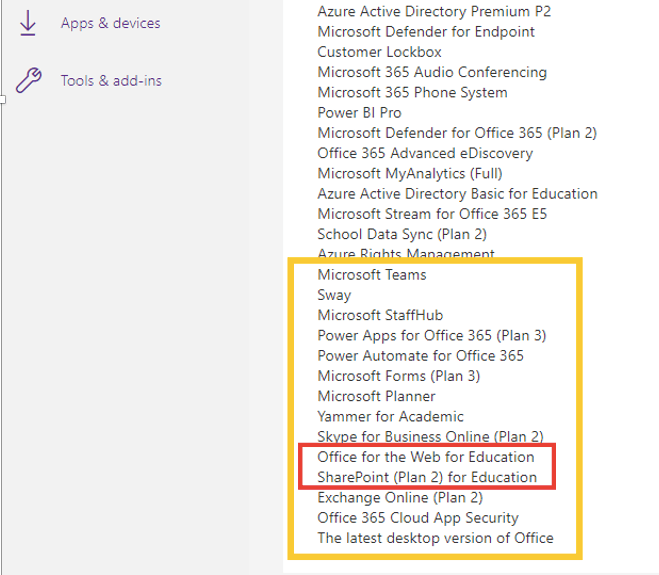Click the Customer Lockbox entry
Image resolution: width=659 pixels, height=575 pixels.
[379, 52]
